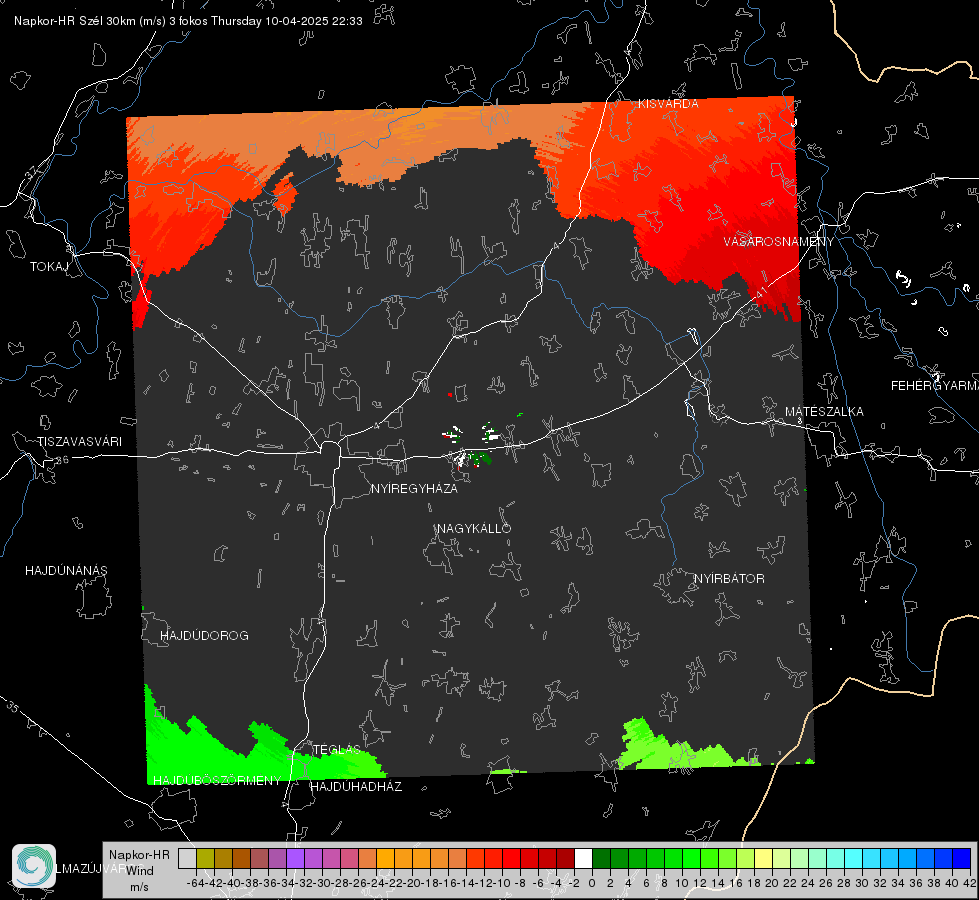The image size is (979, 900).
Task: Pick the white legend swatch before 0
Action: [x=583, y=858]
